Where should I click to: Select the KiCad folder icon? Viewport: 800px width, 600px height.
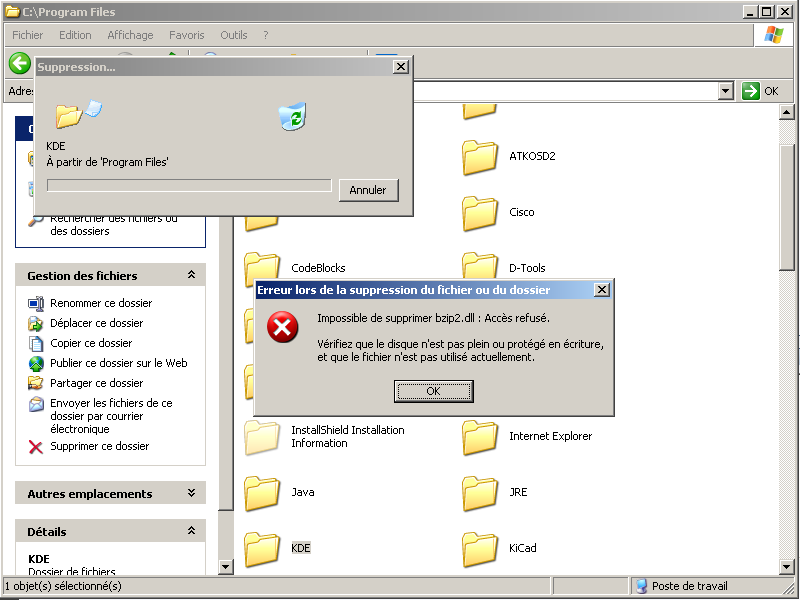[480, 549]
